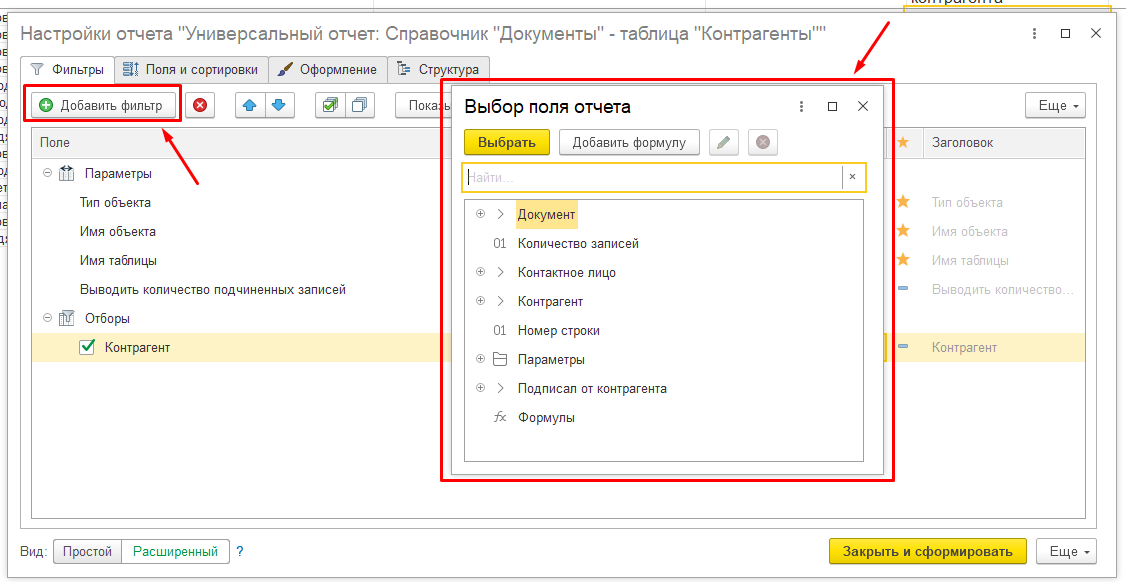This screenshot has height=582, width=1126.
Task: Close the Выбор поля отчета dialog
Action: [864, 106]
